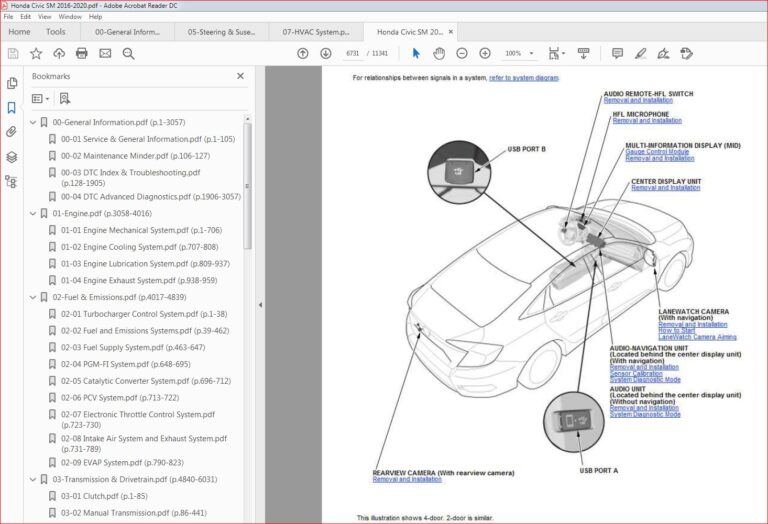Open the Sensor Calibration link
The image size is (768, 524).
636,373
